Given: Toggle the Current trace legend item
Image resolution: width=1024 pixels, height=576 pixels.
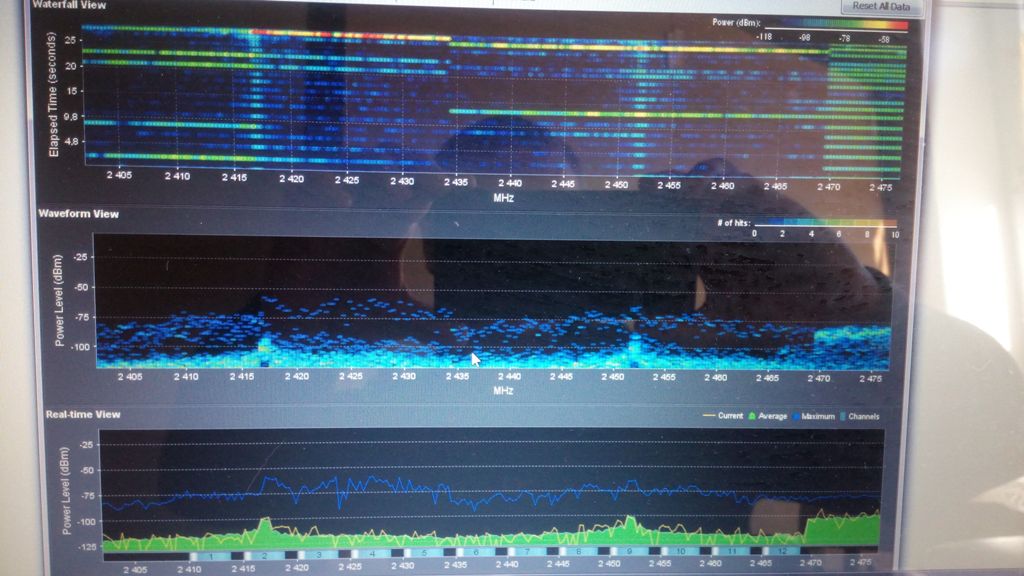Looking at the screenshot, I should 723,416.
